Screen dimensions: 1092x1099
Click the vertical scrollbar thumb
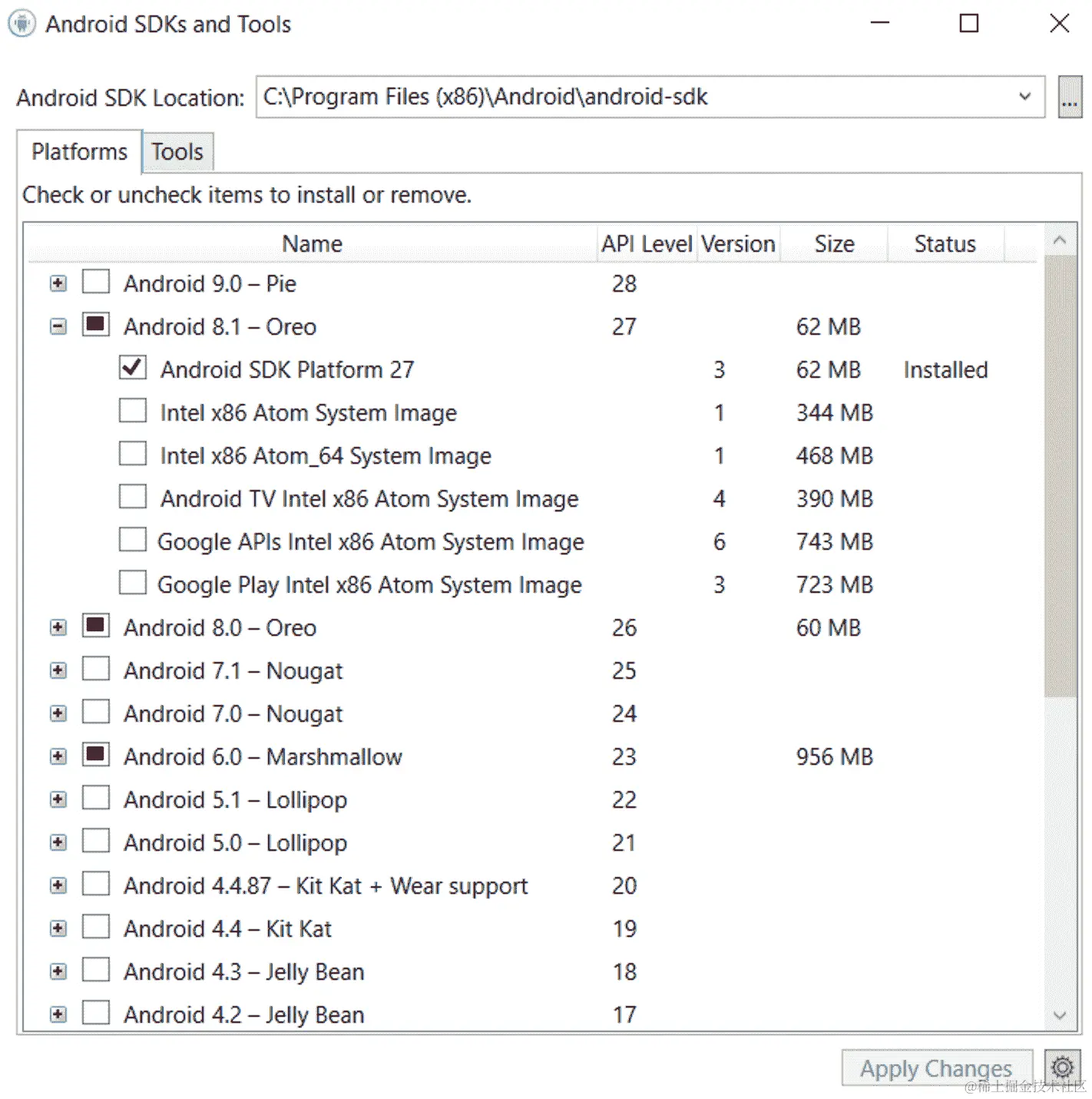tap(1061, 476)
